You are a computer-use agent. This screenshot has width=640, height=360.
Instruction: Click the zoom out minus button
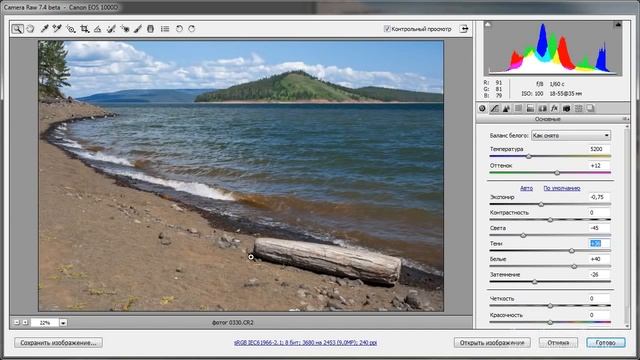(16, 322)
